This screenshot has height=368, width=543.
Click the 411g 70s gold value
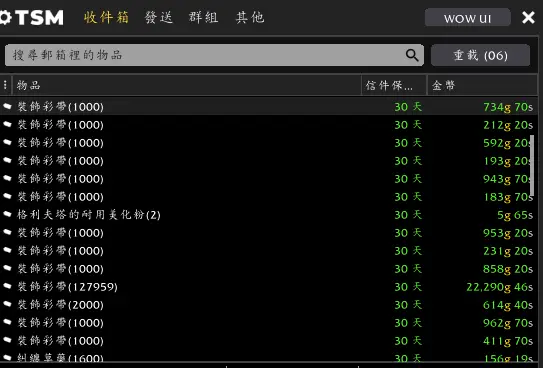(508, 341)
